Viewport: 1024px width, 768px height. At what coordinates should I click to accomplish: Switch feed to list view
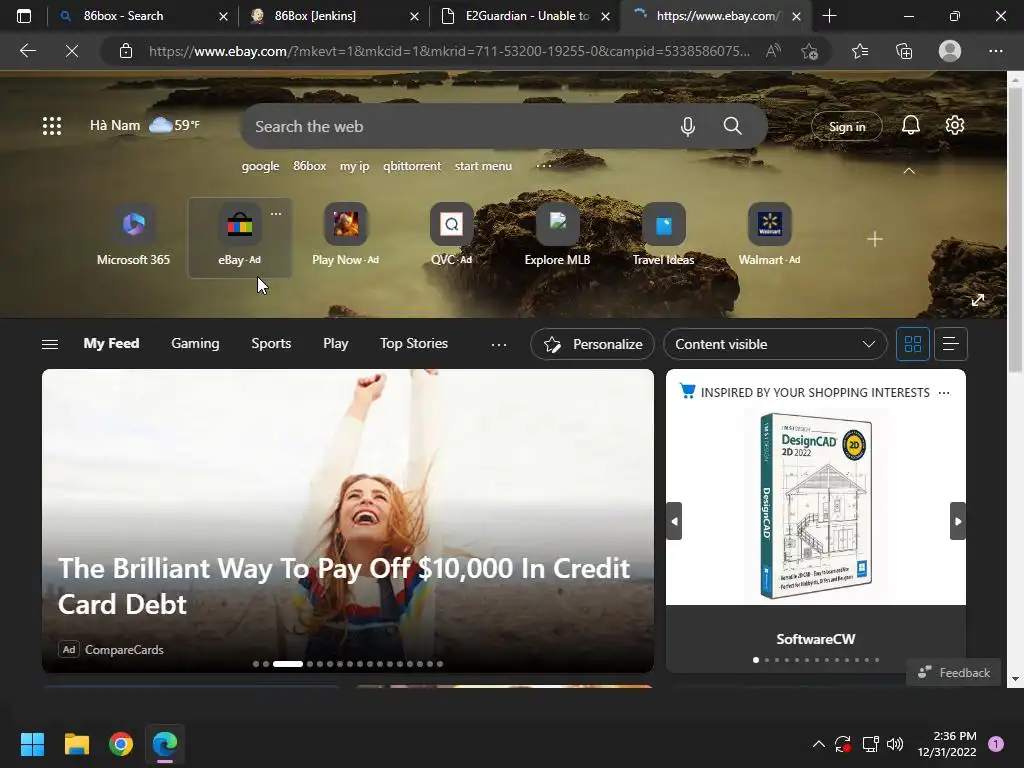click(x=951, y=344)
